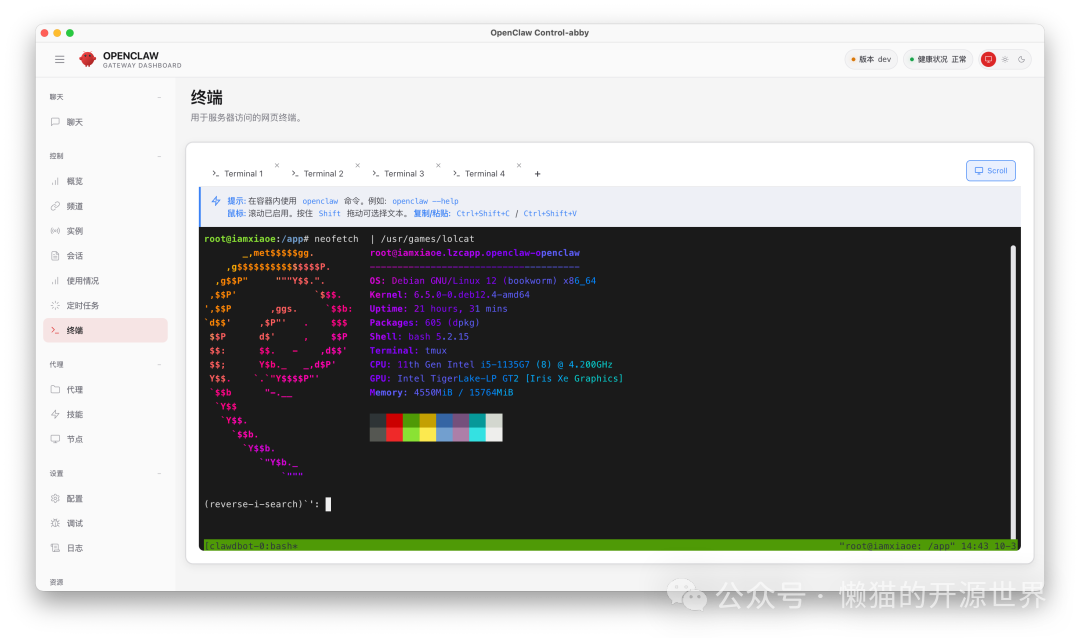Viewport: 1080px width, 638px height.
Task: Switch to Terminal 2 tab
Action: [x=323, y=174]
